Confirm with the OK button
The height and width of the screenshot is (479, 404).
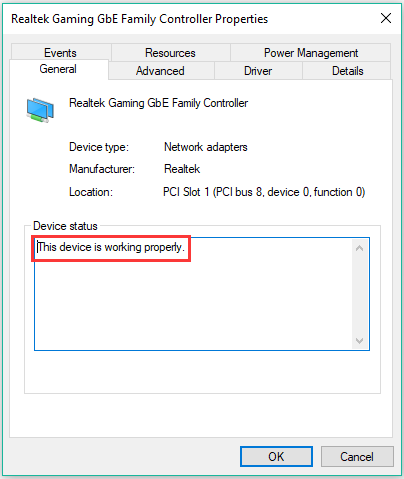[x=276, y=456]
